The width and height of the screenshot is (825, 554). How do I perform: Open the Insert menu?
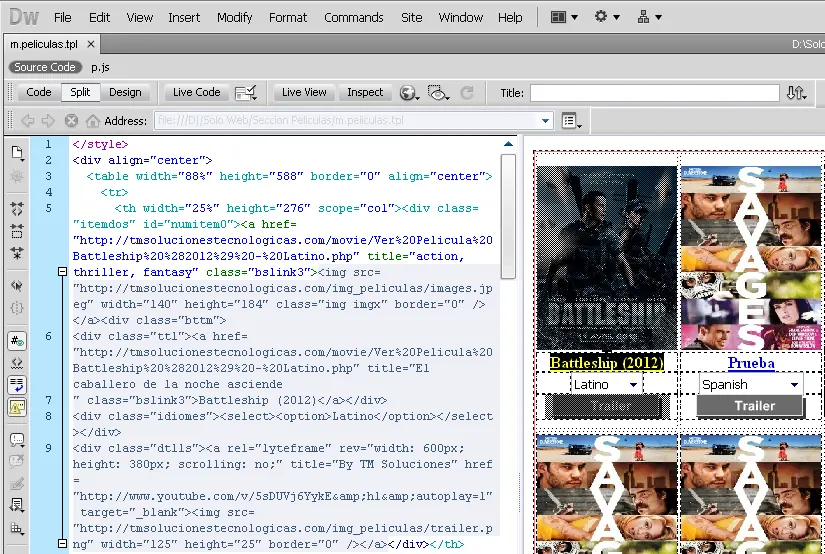point(184,17)
